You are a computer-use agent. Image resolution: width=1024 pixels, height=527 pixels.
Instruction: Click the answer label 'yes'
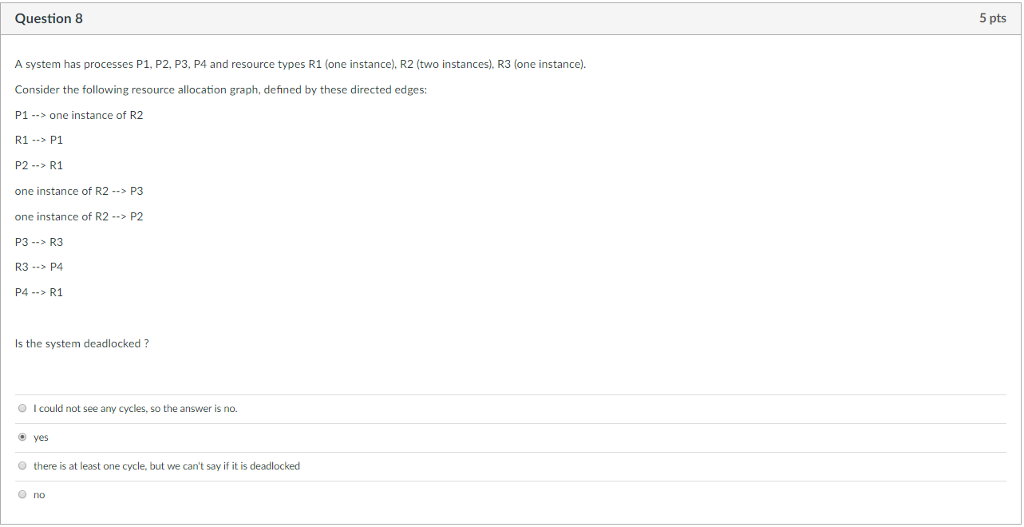pos(41,438)
